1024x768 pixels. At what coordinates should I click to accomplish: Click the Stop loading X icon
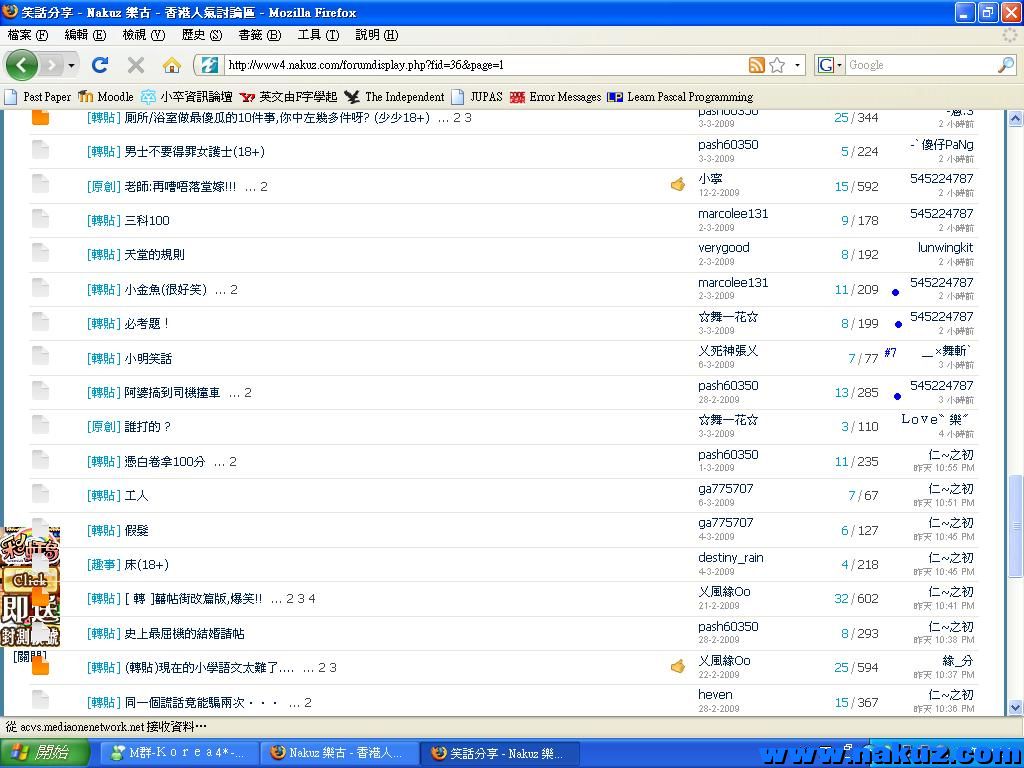136,65
